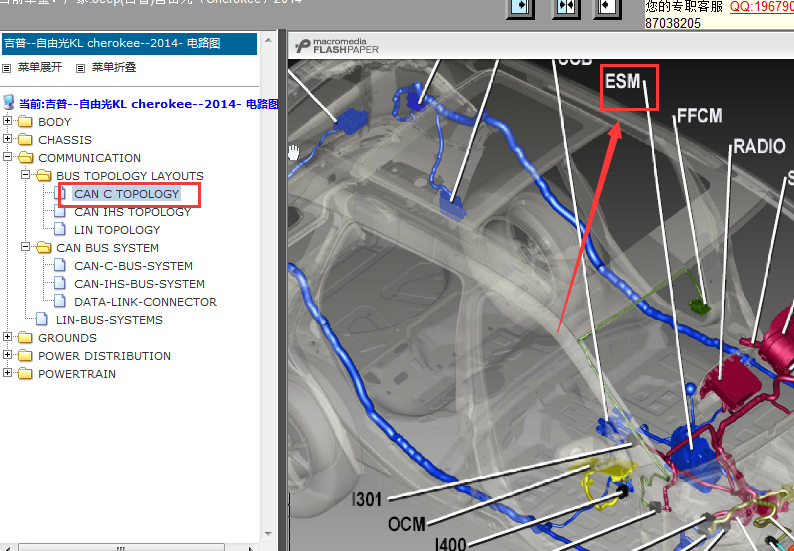The height and width of the screenshot is (551, 794).
Task: Click the CAN IHS TOPOLOGY page icon
Action: [x=60, y=212]
